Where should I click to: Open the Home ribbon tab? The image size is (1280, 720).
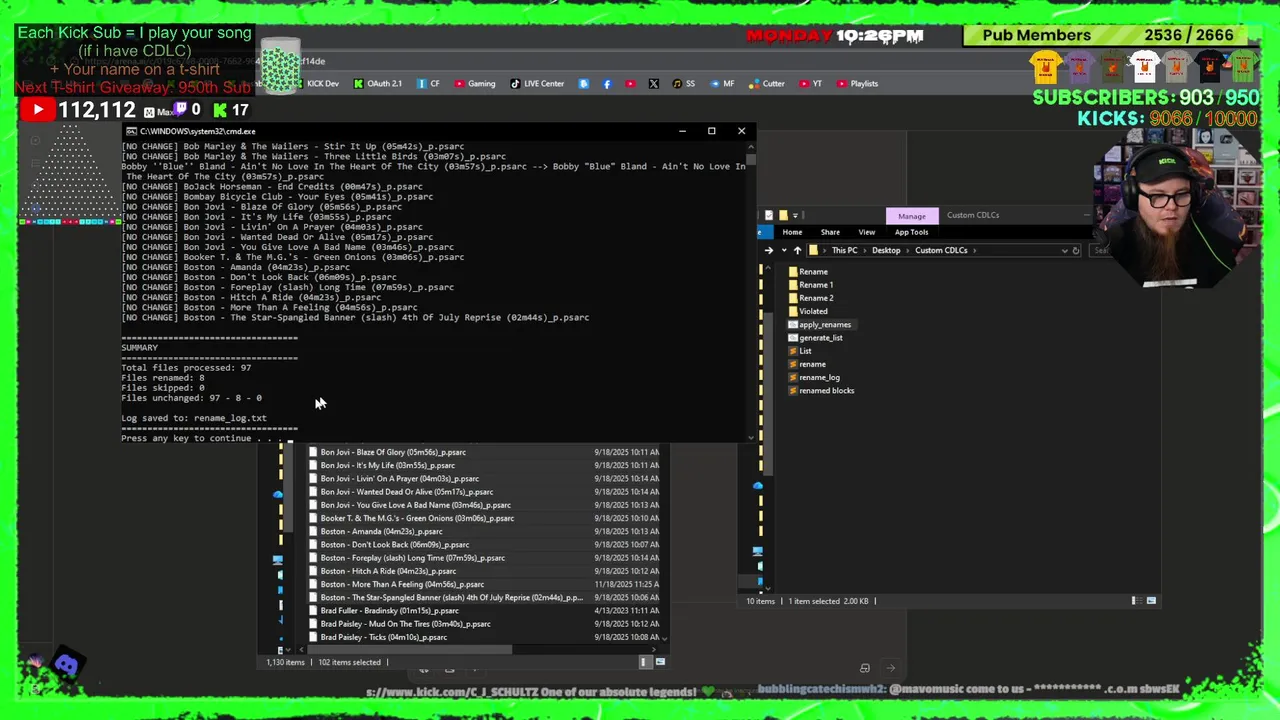(x=792, y=232)
